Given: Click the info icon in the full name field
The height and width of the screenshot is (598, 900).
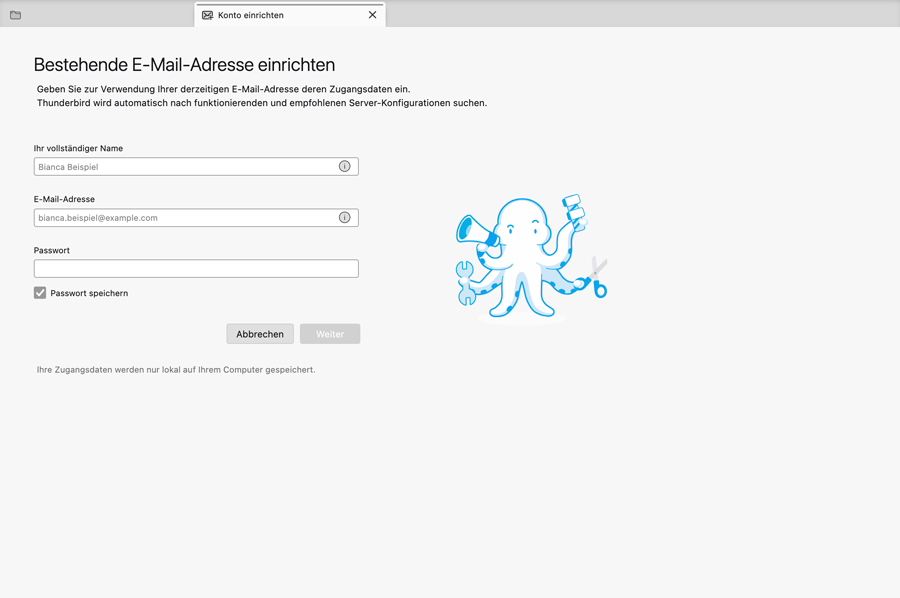Looking at the screenshot, I should click(x=344, y=166).
